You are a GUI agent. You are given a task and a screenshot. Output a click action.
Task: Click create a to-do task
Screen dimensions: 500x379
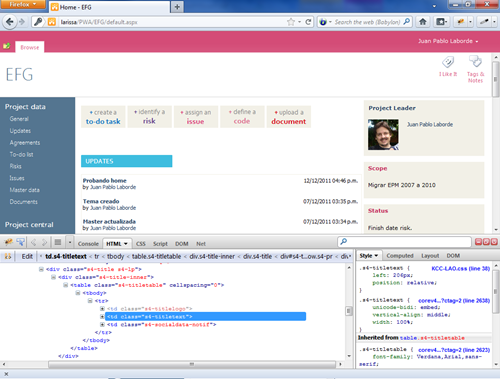coord(103,117)
